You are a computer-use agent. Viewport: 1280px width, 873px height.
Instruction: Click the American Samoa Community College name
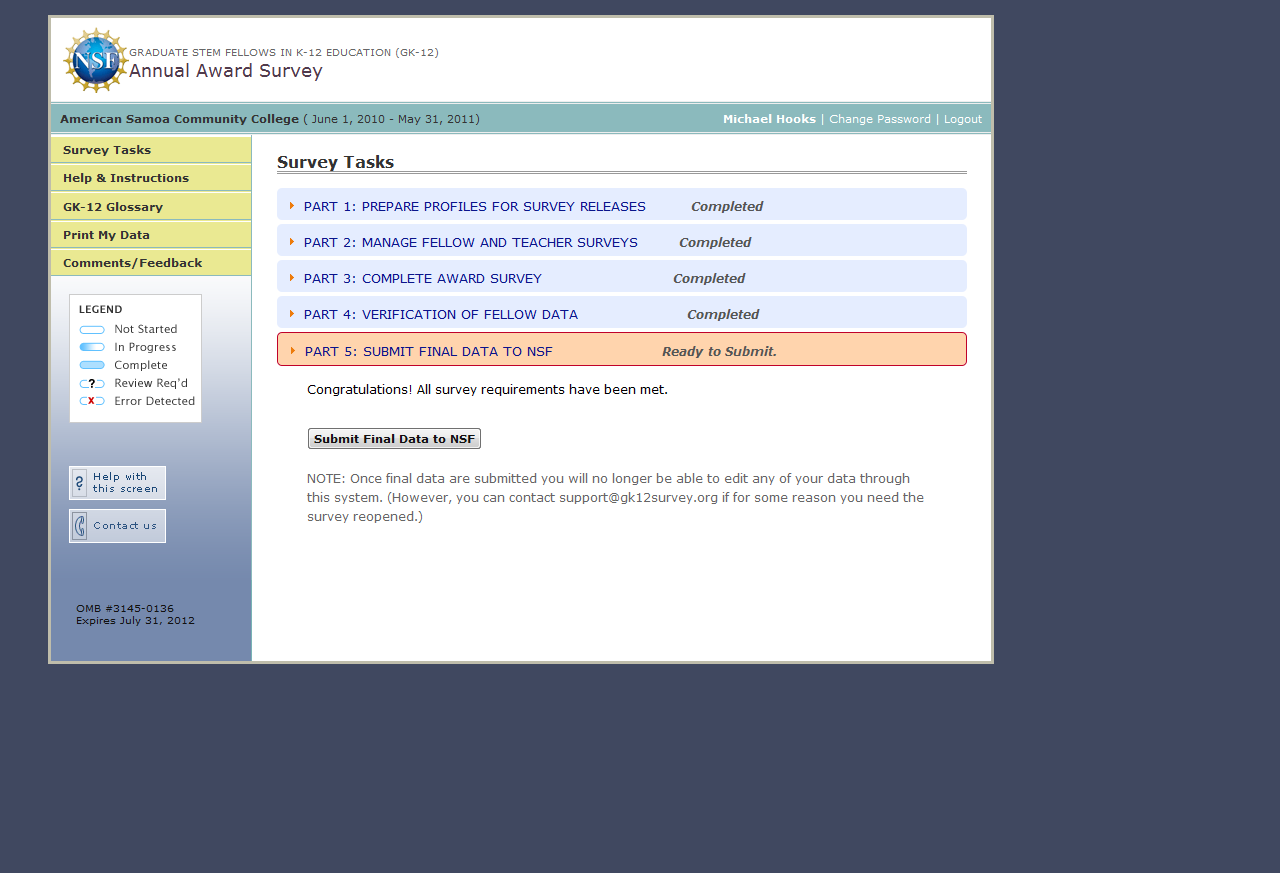pos(180,119)
